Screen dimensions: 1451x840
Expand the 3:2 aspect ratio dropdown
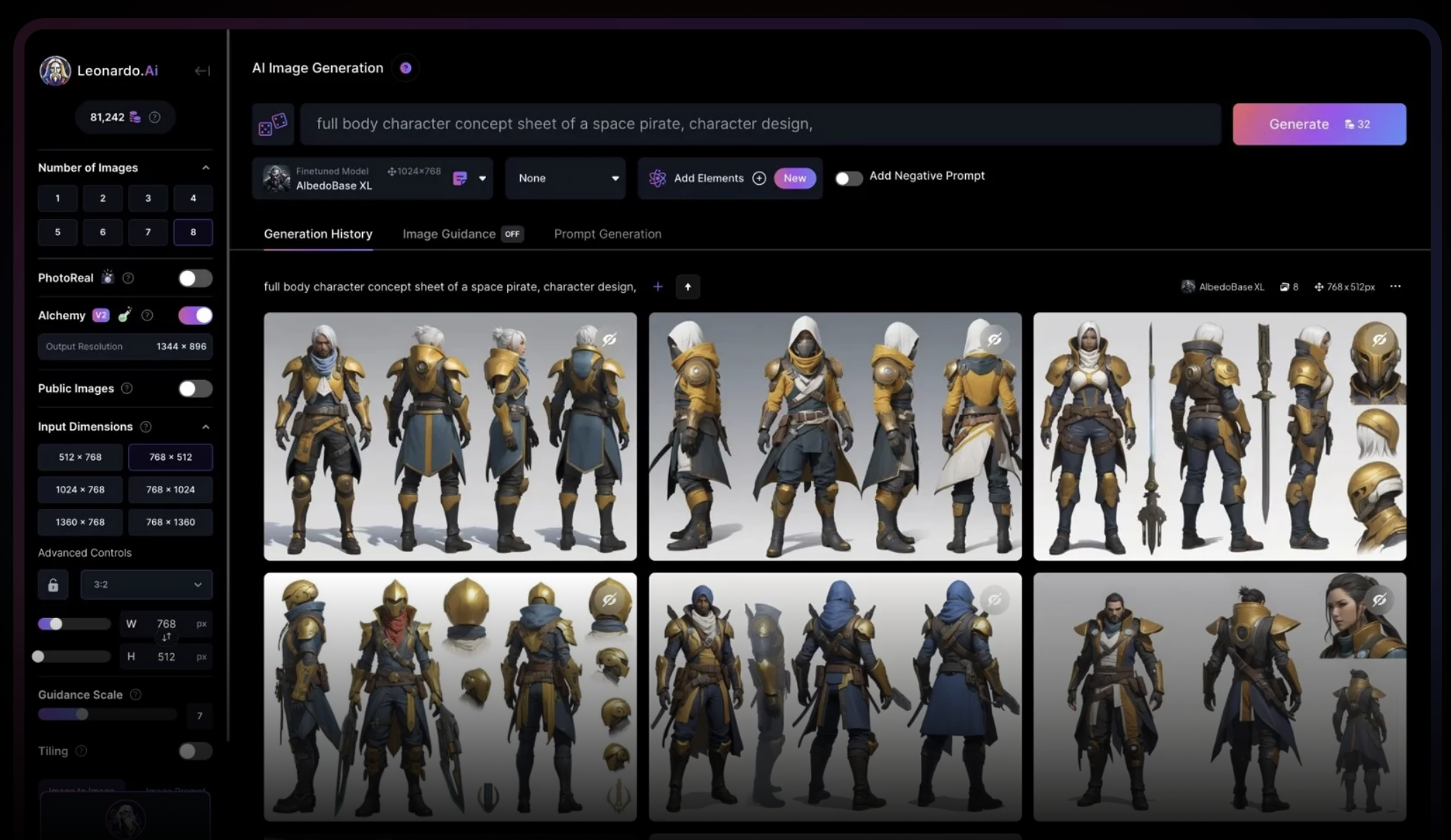pyautogui.click(x=146, y=584)
